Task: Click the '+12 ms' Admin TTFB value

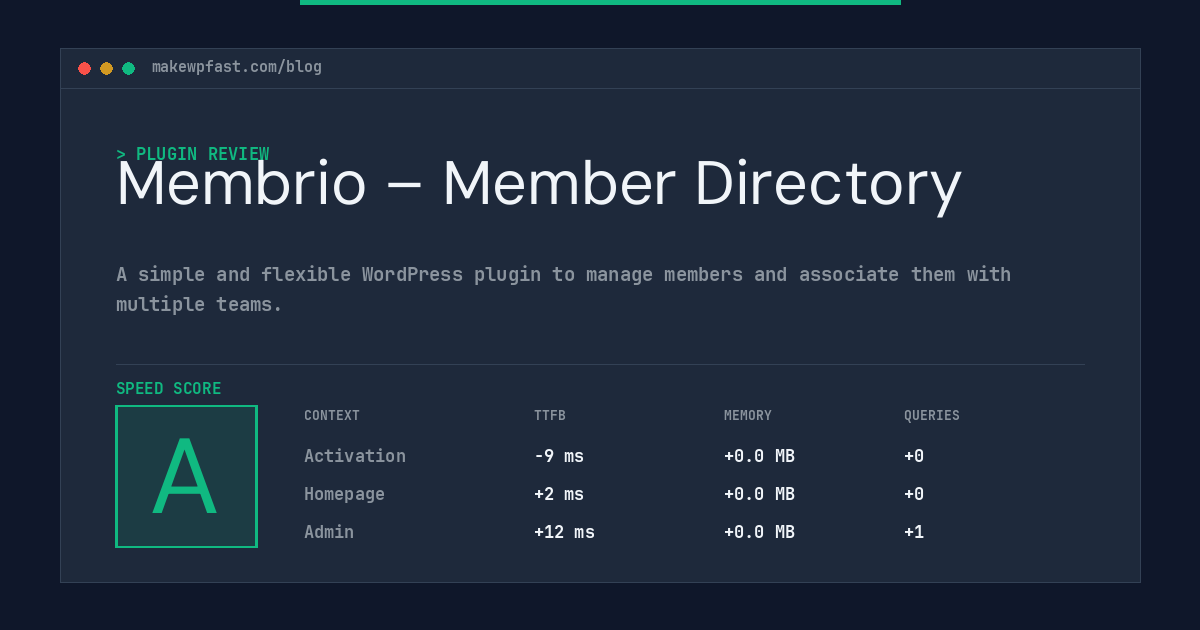Action: pos(564,532)
